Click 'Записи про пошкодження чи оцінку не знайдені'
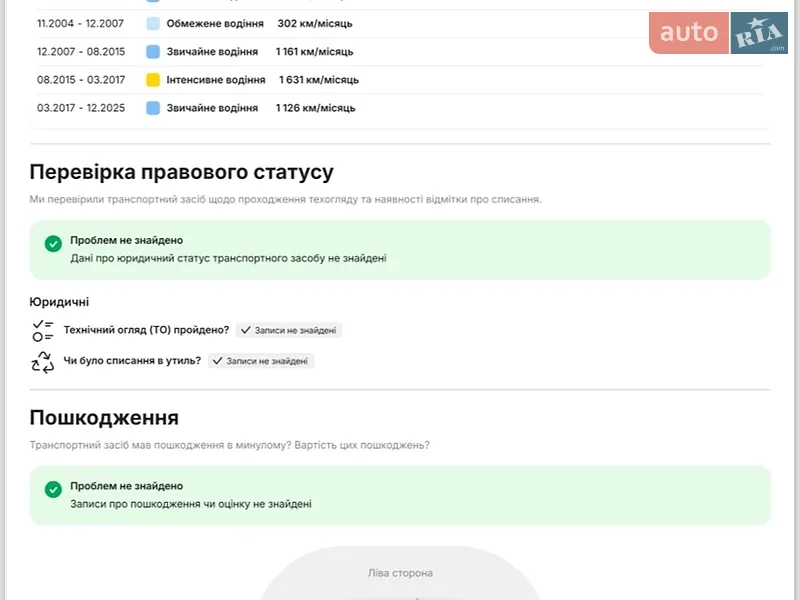The image size is (800, 600). click(191, 504)
